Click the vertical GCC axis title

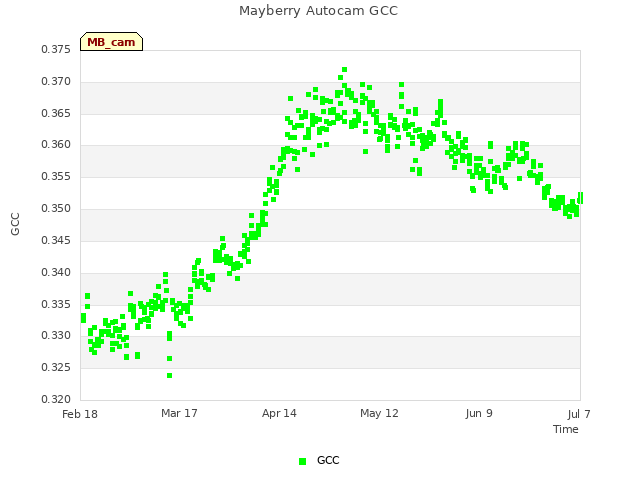(15, 224)
